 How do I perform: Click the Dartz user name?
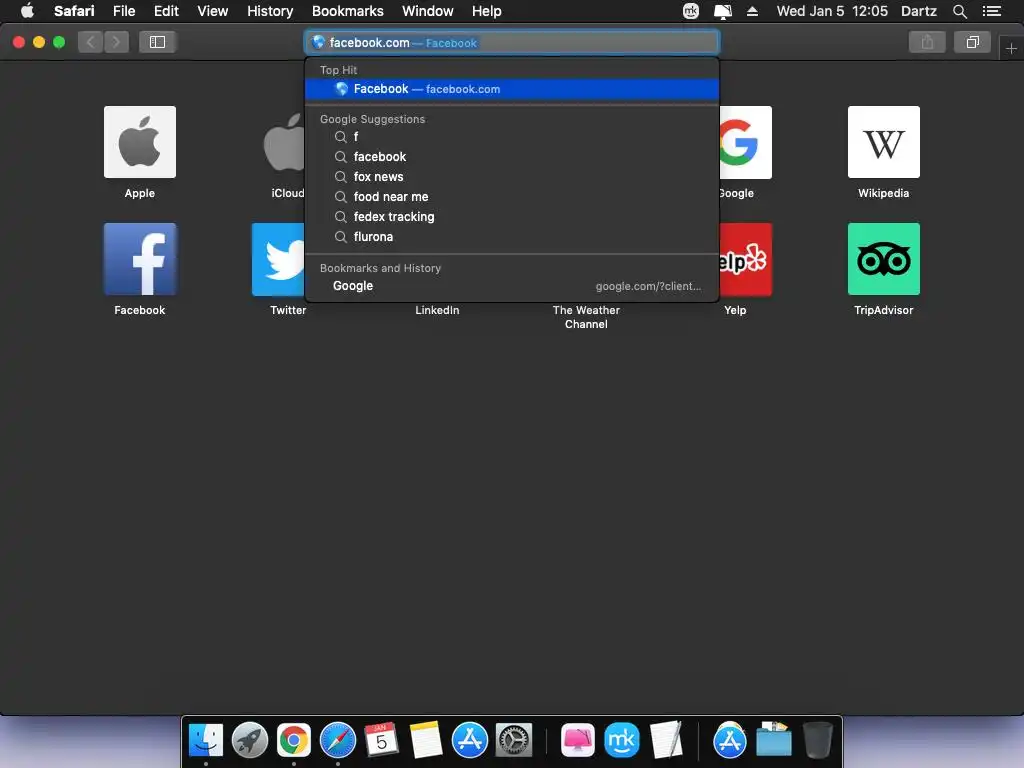tap(919, 11)
